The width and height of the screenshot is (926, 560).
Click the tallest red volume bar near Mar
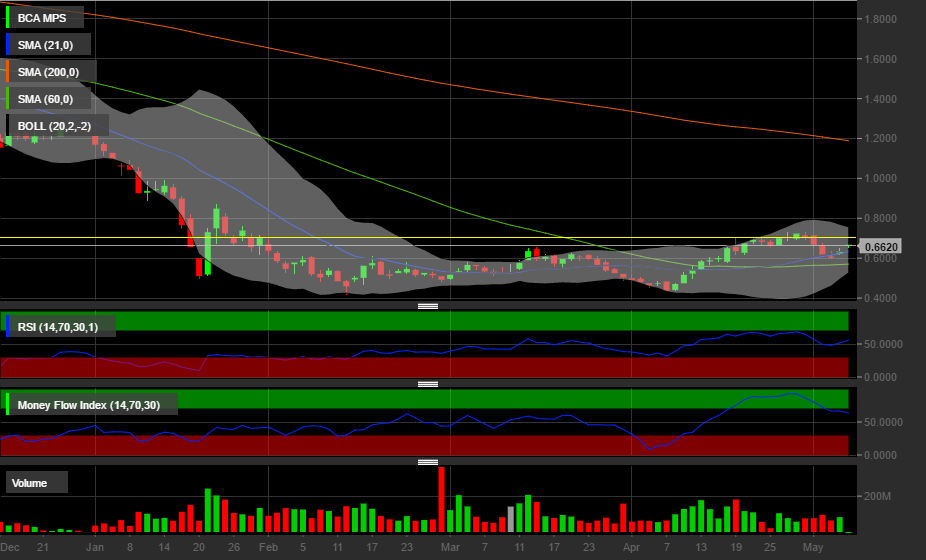[441, 500]
